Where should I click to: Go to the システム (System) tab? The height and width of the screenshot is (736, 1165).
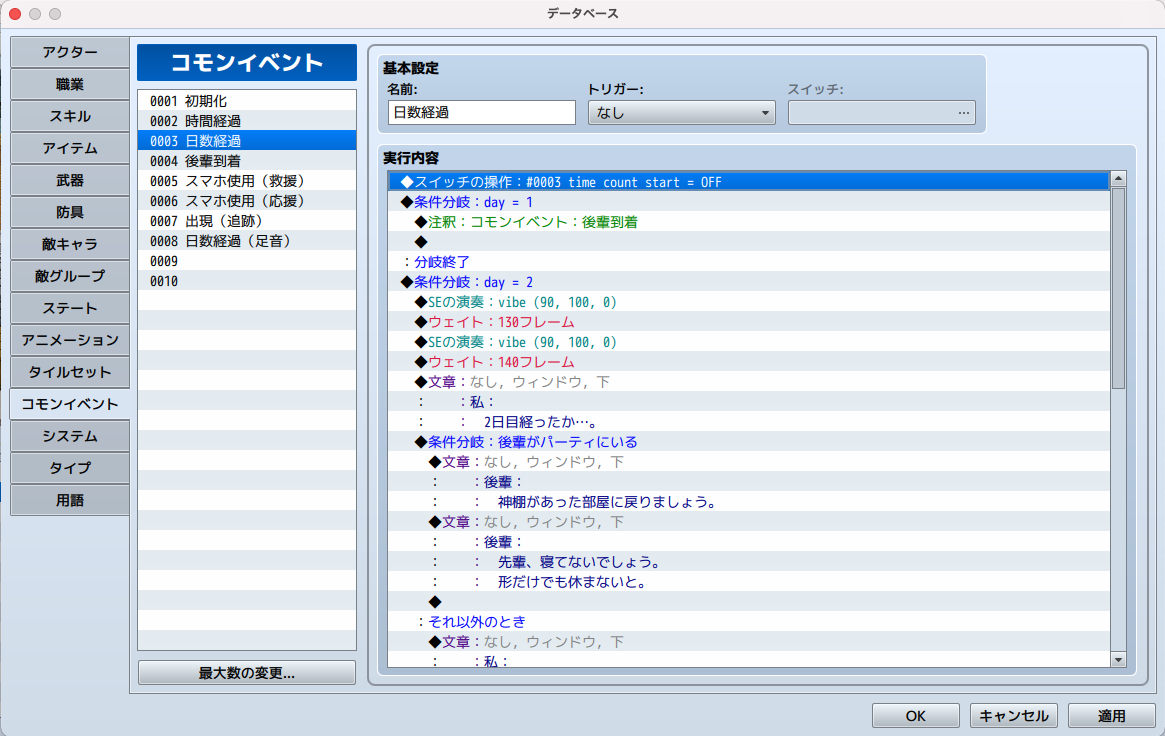click(x=70, y=436)
